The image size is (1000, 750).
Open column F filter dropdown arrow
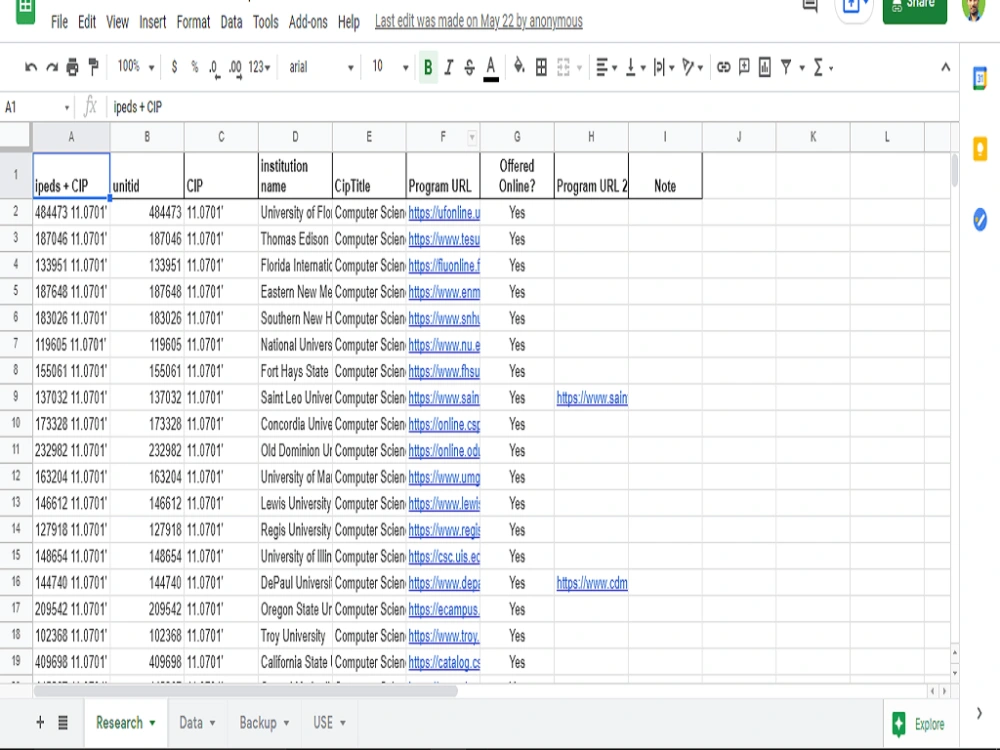point(472,137)
